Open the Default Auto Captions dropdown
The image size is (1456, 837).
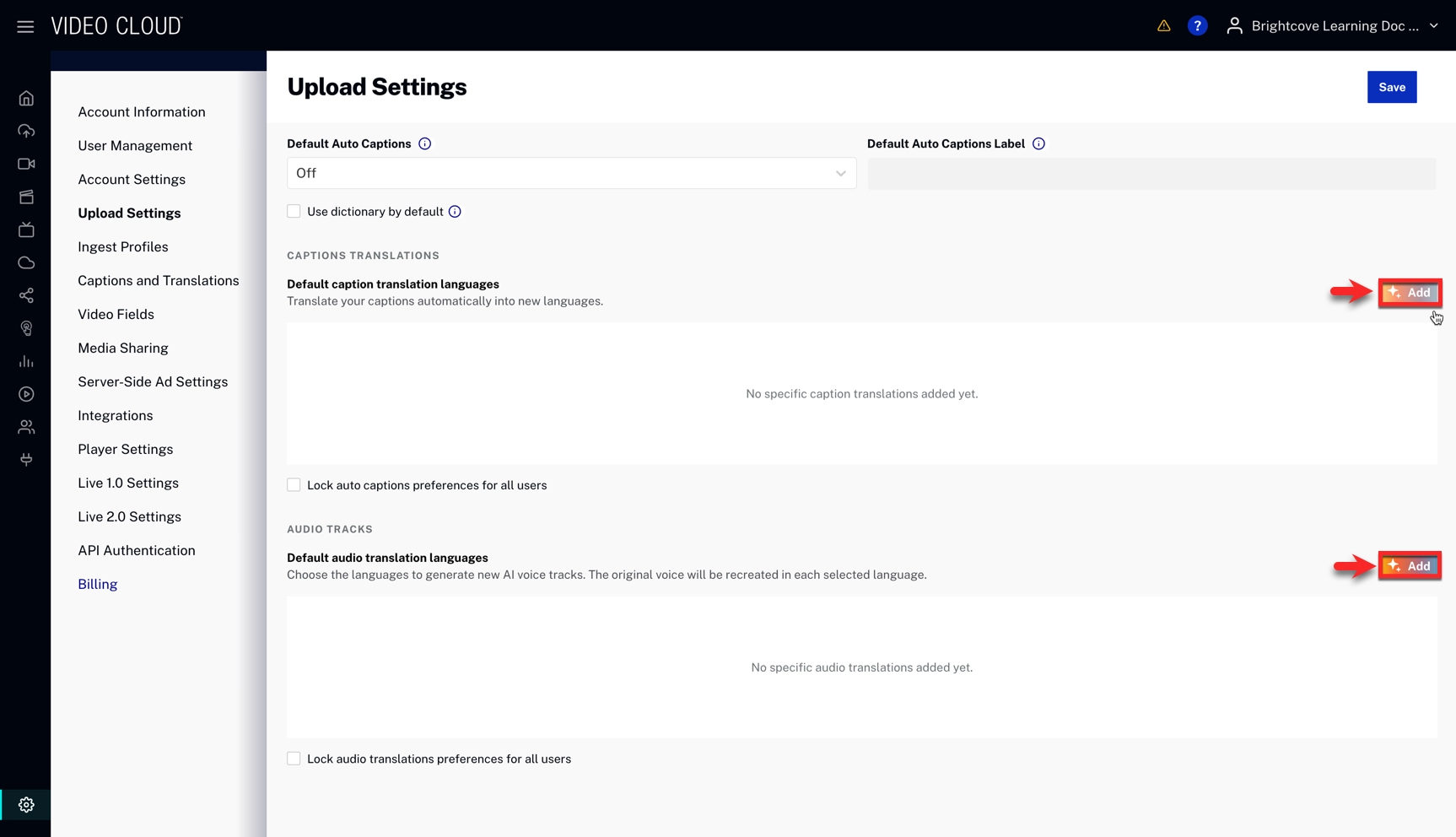click(571, 173)
